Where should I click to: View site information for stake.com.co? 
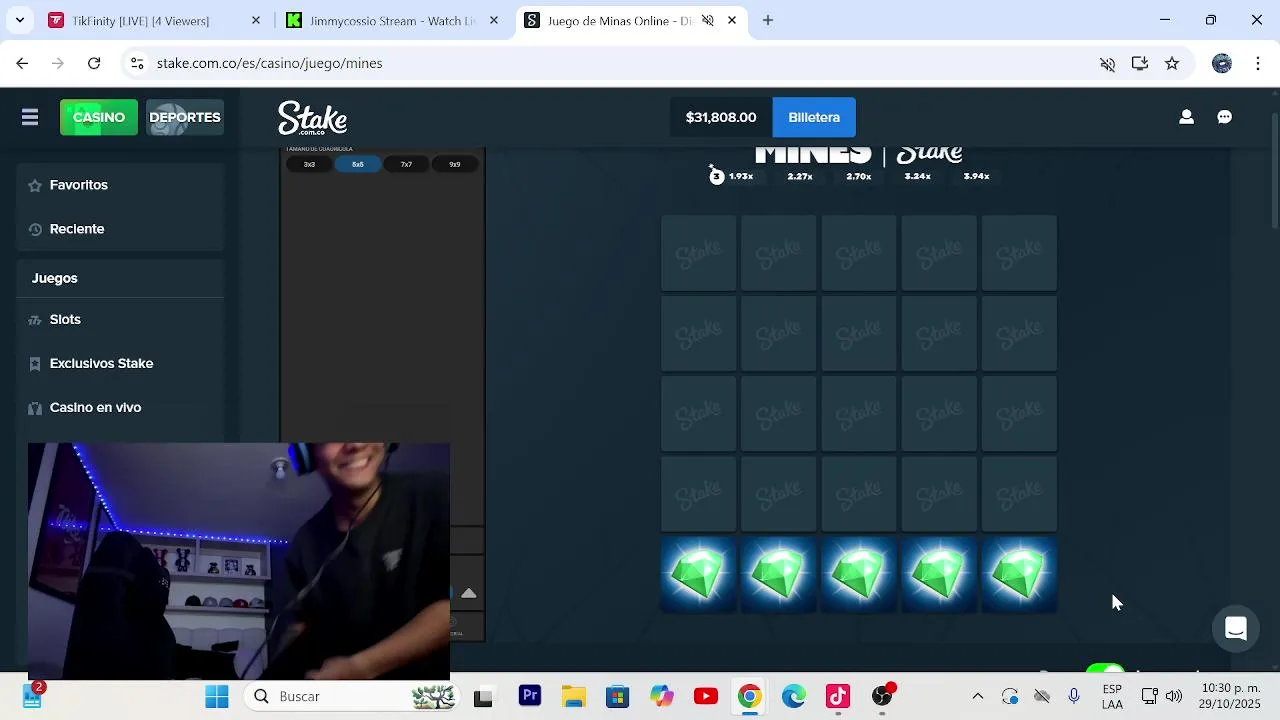click(137, 63)
